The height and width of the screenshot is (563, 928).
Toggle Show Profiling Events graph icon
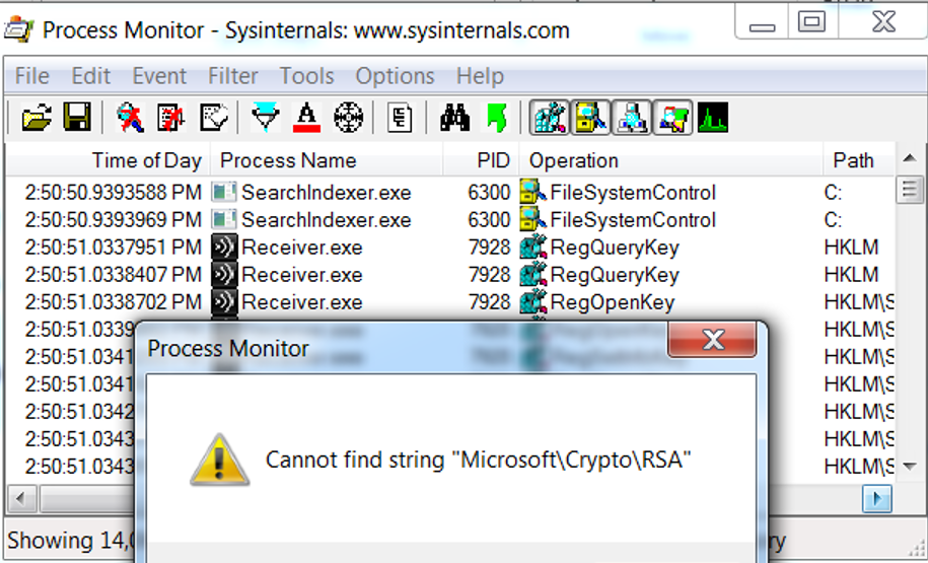(713, 117)
